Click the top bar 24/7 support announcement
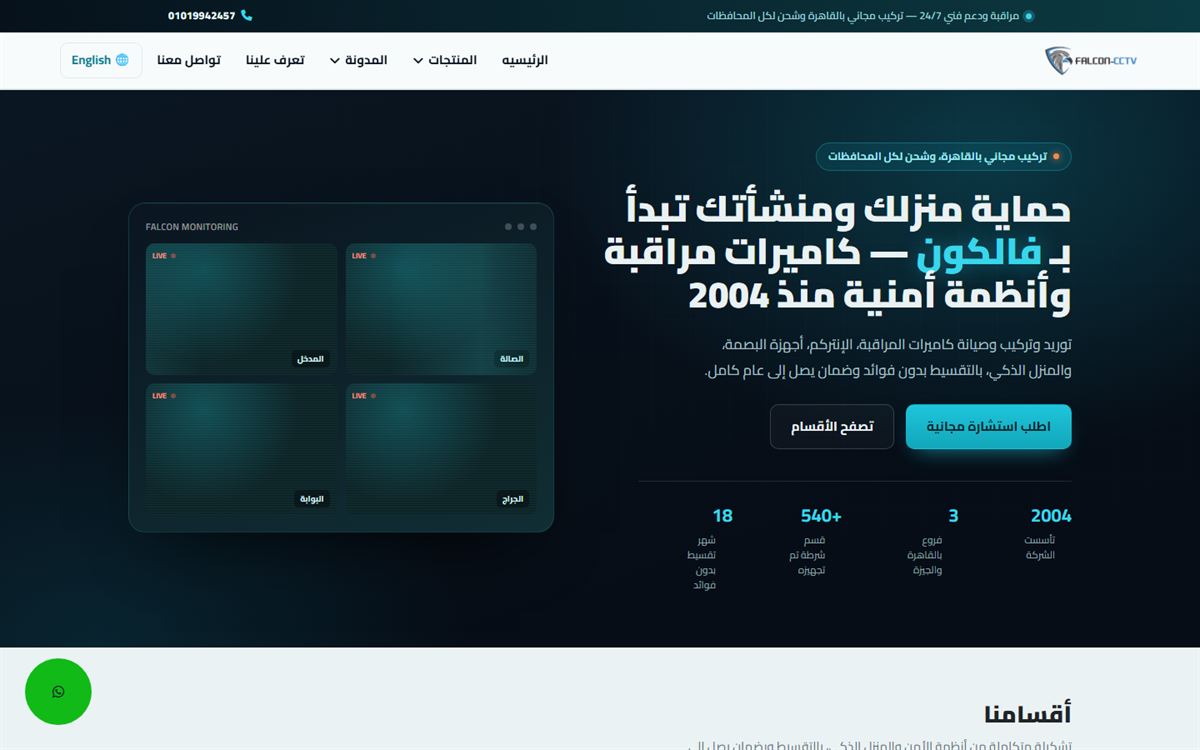 tap(870, 16)
